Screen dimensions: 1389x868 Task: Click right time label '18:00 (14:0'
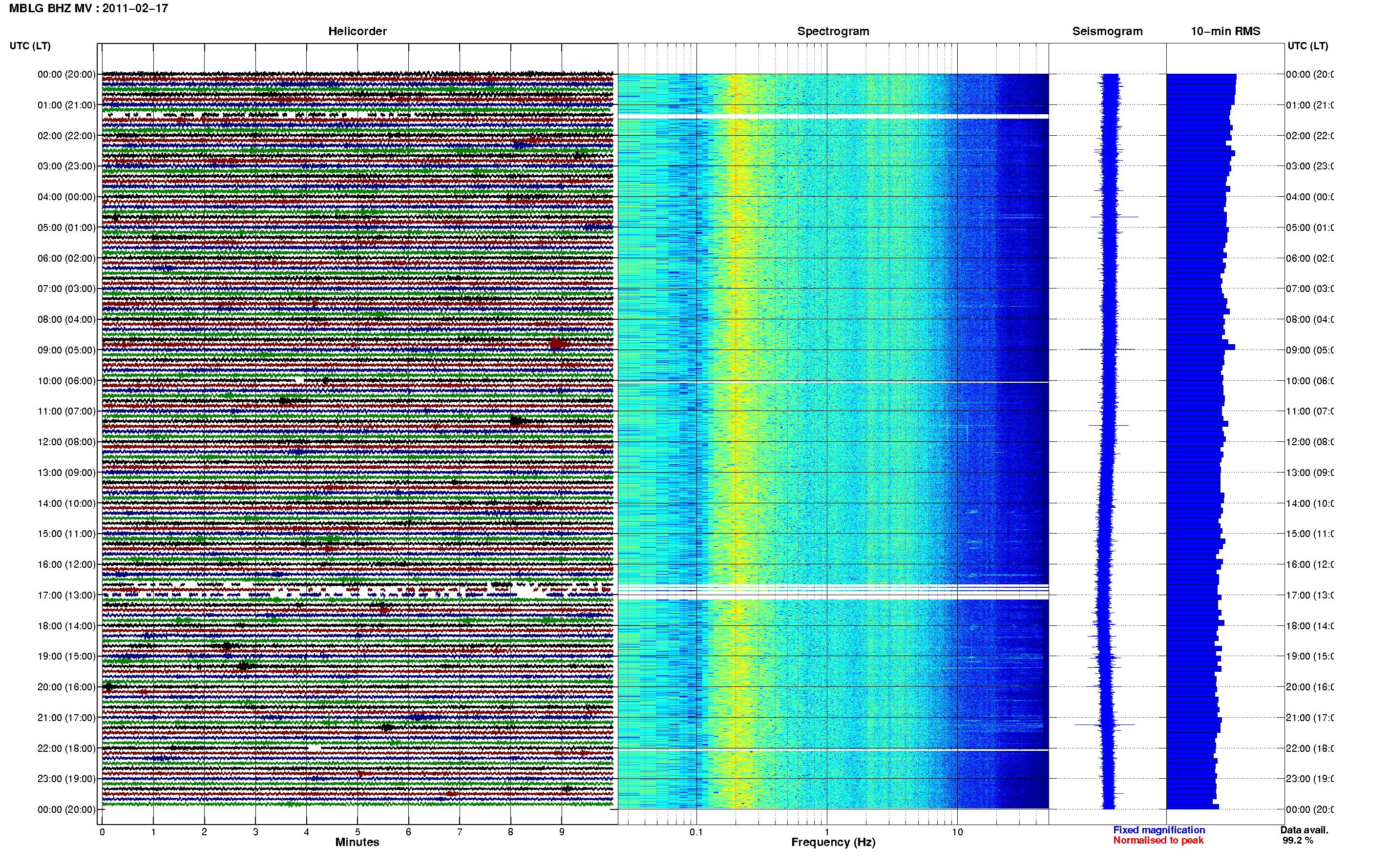(x=1309, y=626)
